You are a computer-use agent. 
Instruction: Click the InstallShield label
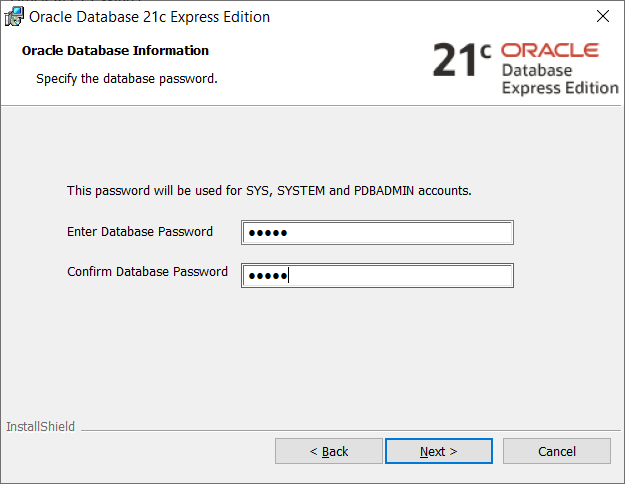40,427
